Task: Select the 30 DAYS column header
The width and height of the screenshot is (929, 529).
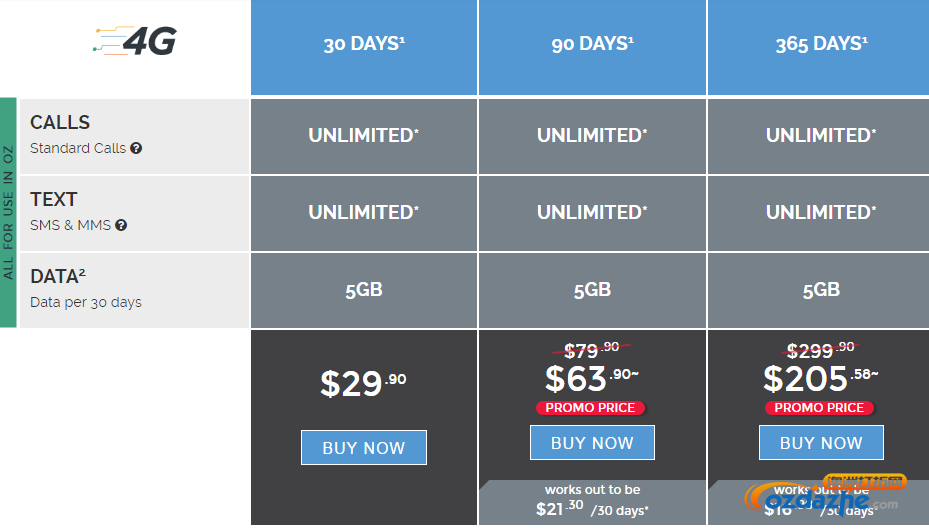Action: click(364, 47)
